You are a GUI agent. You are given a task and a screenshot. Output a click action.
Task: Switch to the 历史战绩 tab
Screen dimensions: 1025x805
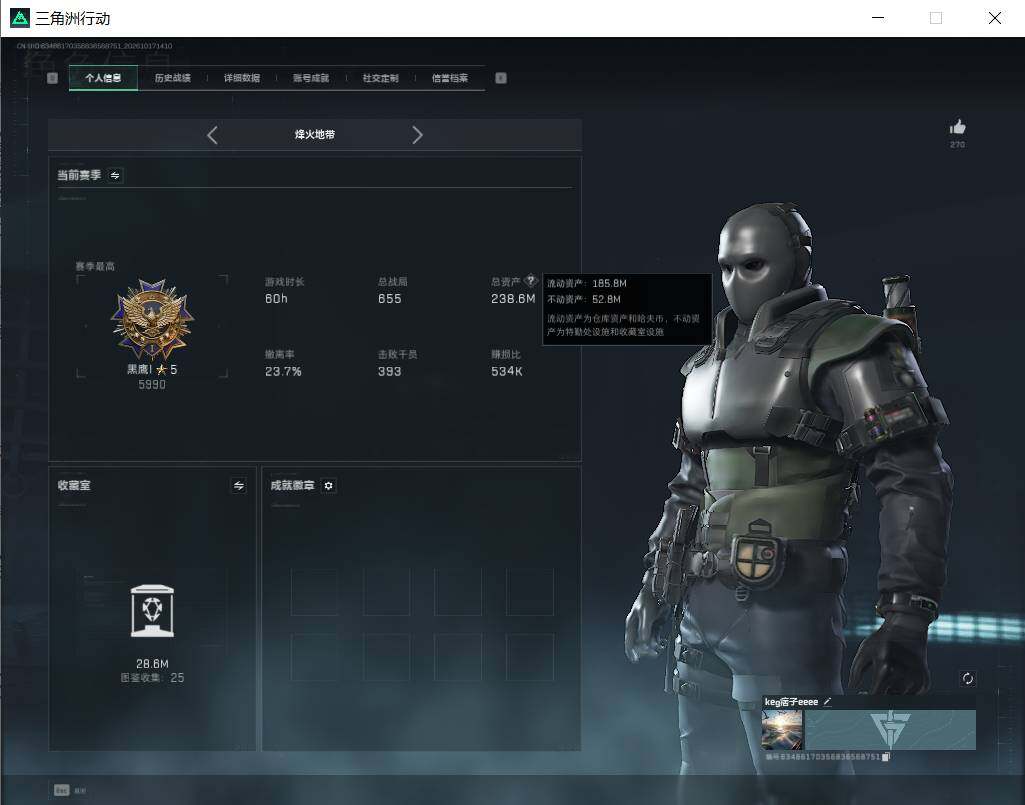click(x=173, y=78)
